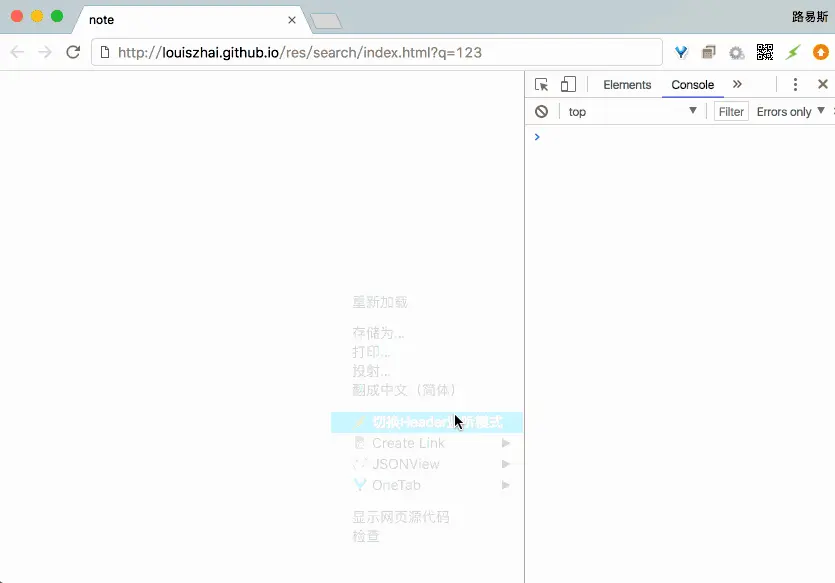Select the inspect element cursor icon in DevTools
The image size is (835, 583).
541,85
